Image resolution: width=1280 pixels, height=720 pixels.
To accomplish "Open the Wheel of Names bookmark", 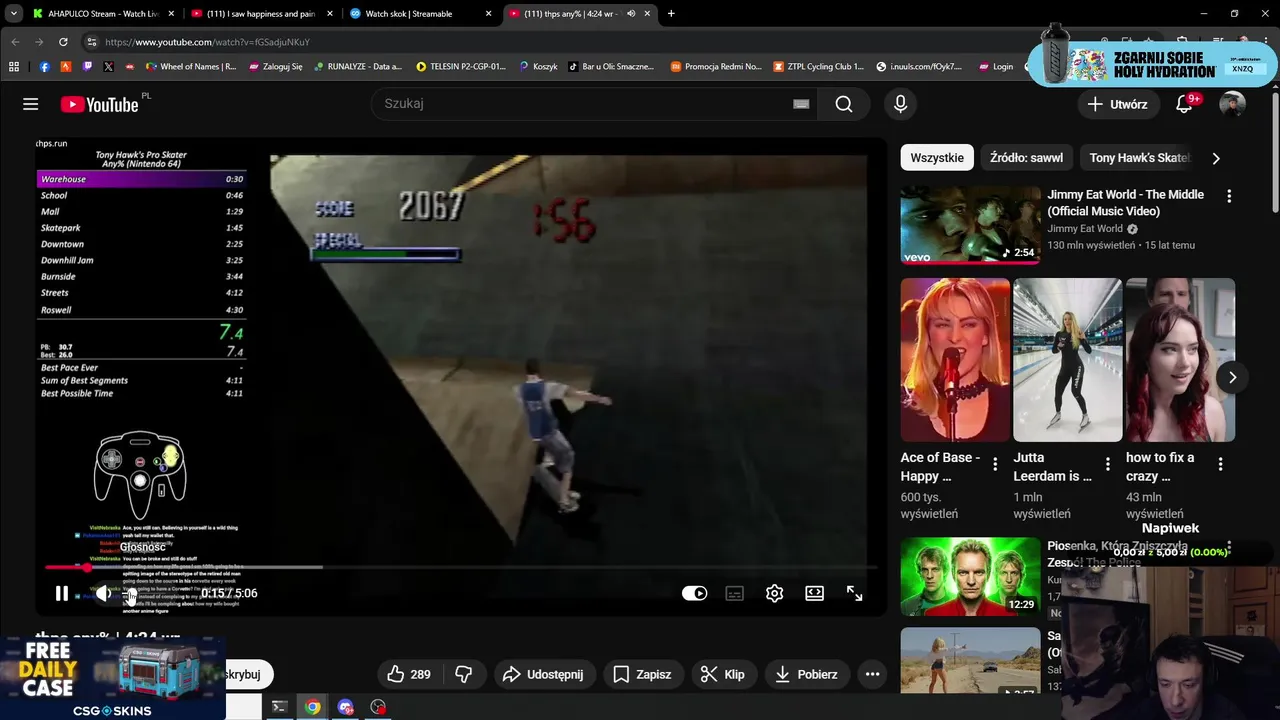I will pos(191,66).
